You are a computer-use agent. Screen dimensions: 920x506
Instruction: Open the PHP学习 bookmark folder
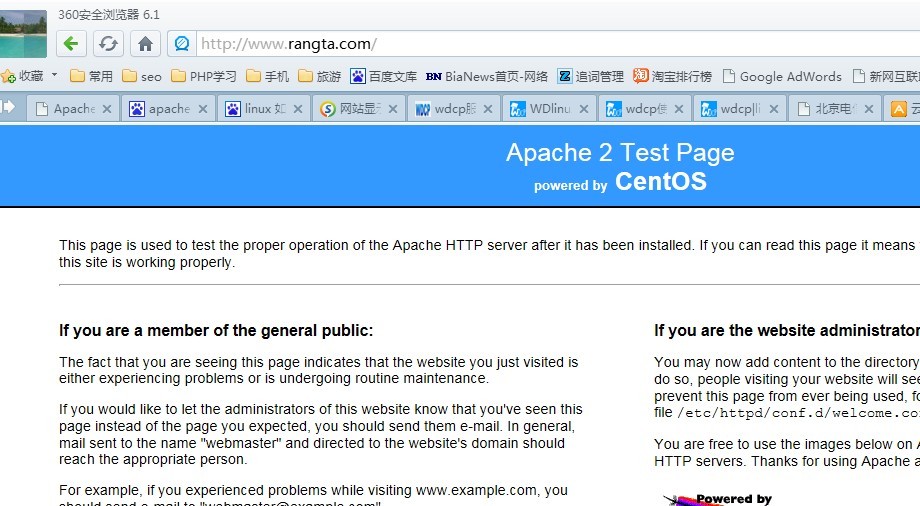pos(204,76)
